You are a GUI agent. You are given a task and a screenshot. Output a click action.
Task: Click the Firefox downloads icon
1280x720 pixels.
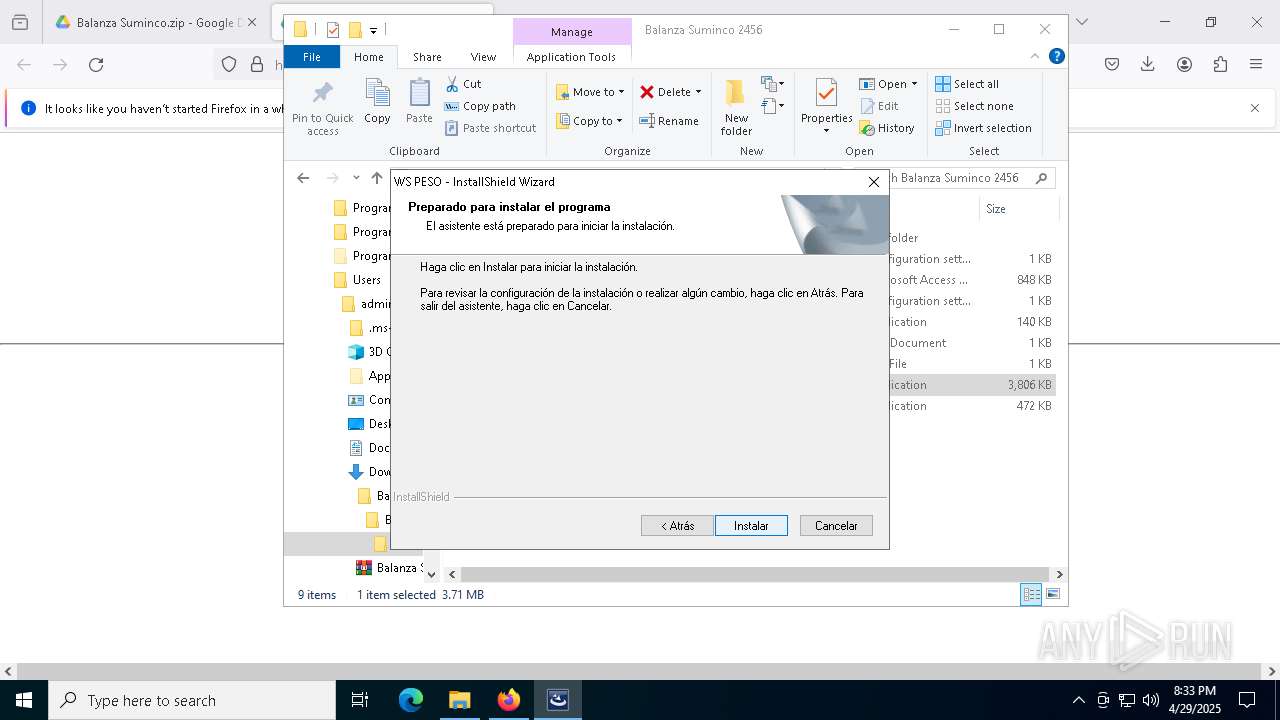pos(1148,65)
